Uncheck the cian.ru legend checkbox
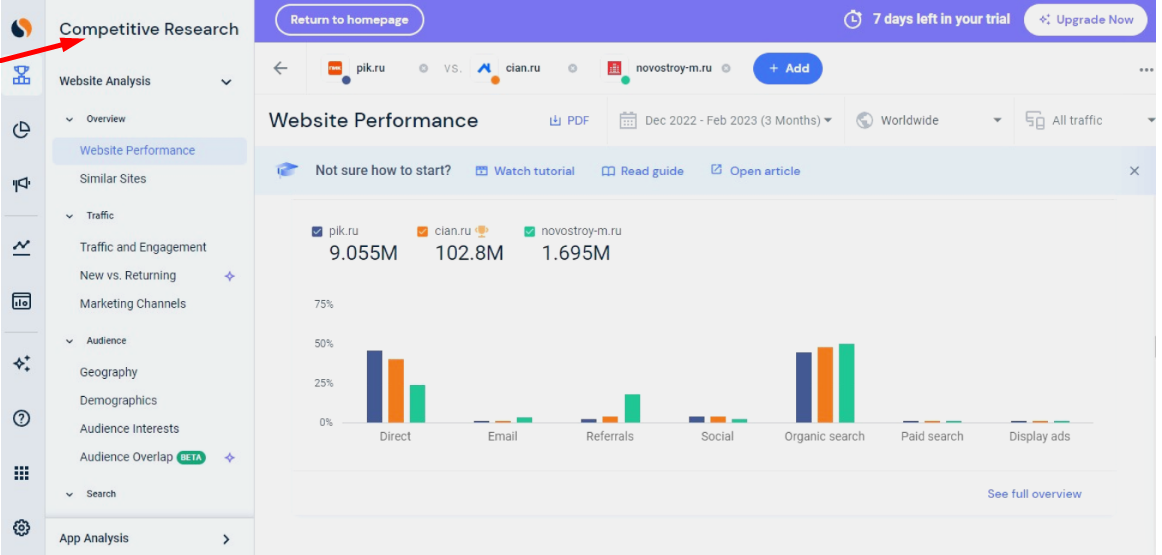Image resolution: width=1162 pixels, height=555 pixels. [423, 231]
